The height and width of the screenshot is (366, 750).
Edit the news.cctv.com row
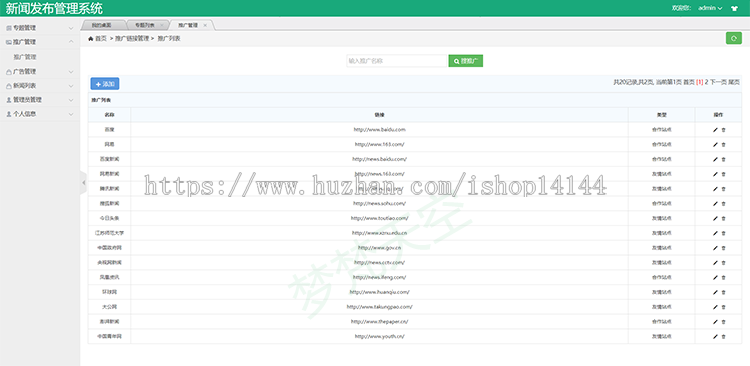point(715,263)
